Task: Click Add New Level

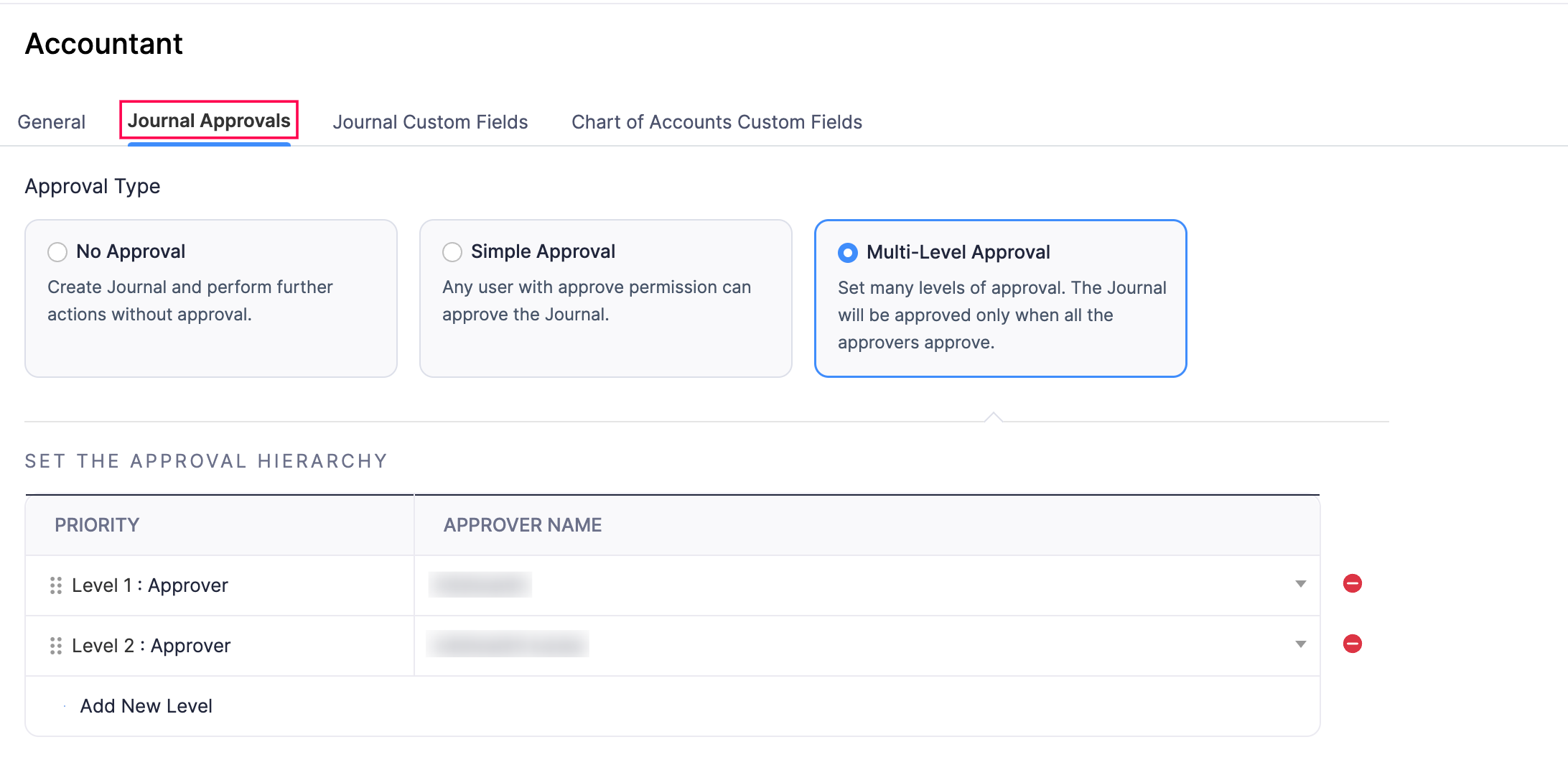Action: coord(146,705)
